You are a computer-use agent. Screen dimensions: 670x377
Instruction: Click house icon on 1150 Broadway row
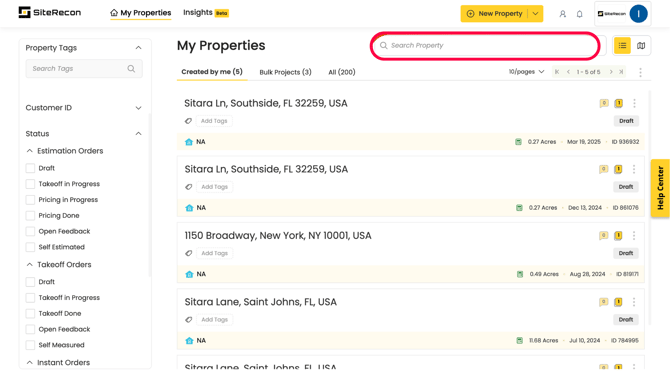(189, 274)
